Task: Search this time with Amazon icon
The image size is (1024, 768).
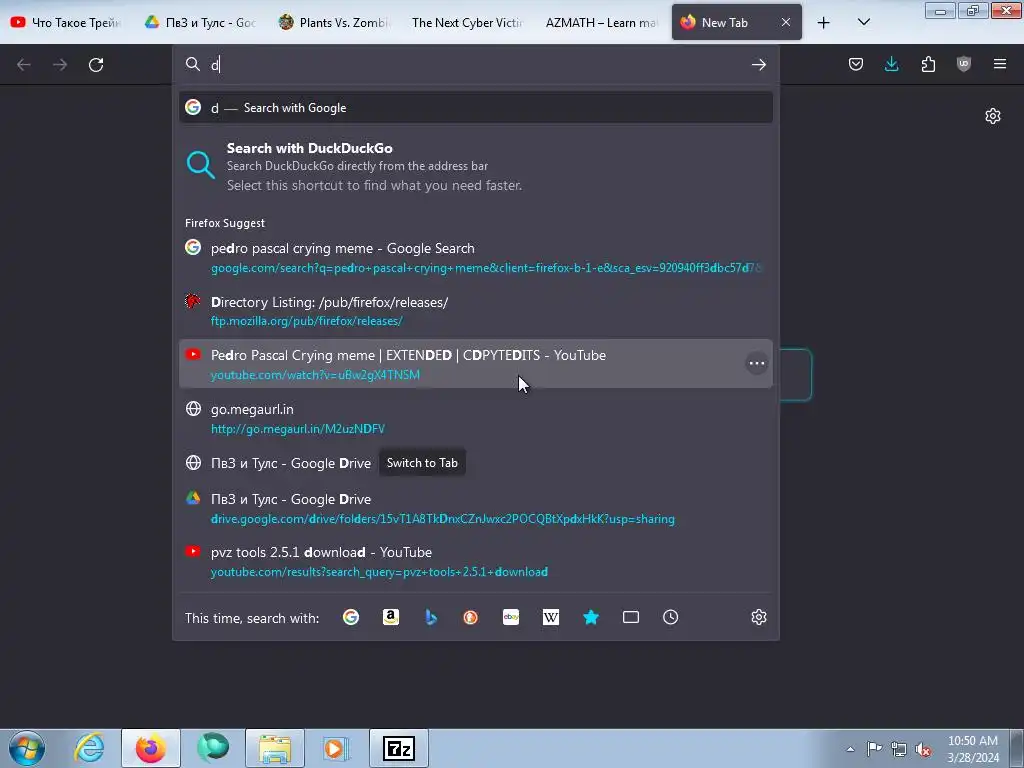Action: (391, 617)
